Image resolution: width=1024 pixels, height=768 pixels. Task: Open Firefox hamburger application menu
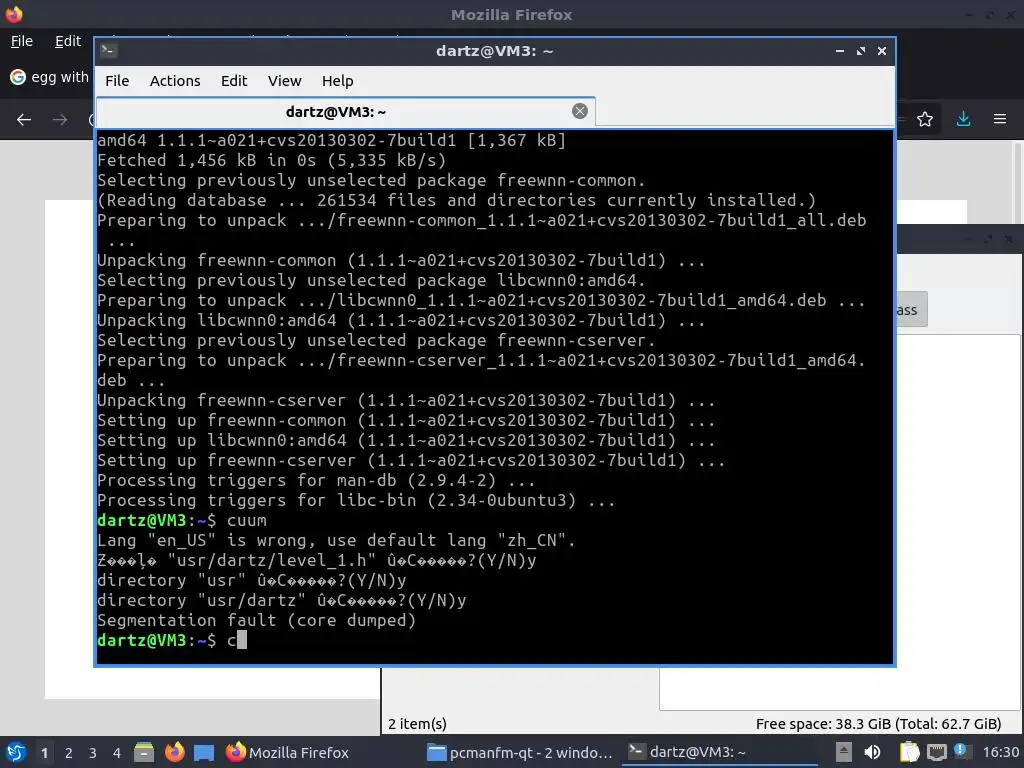(x=1000, y=119)
